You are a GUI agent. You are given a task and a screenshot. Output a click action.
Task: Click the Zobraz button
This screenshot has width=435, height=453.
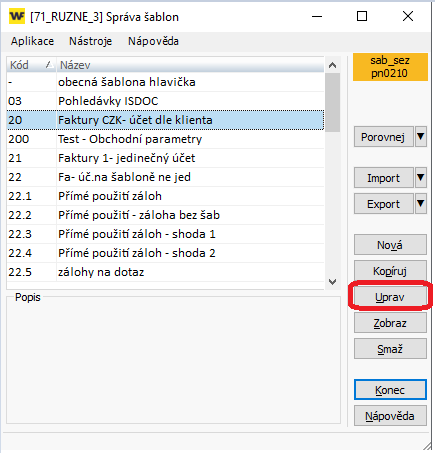click(x=390, y=323)
